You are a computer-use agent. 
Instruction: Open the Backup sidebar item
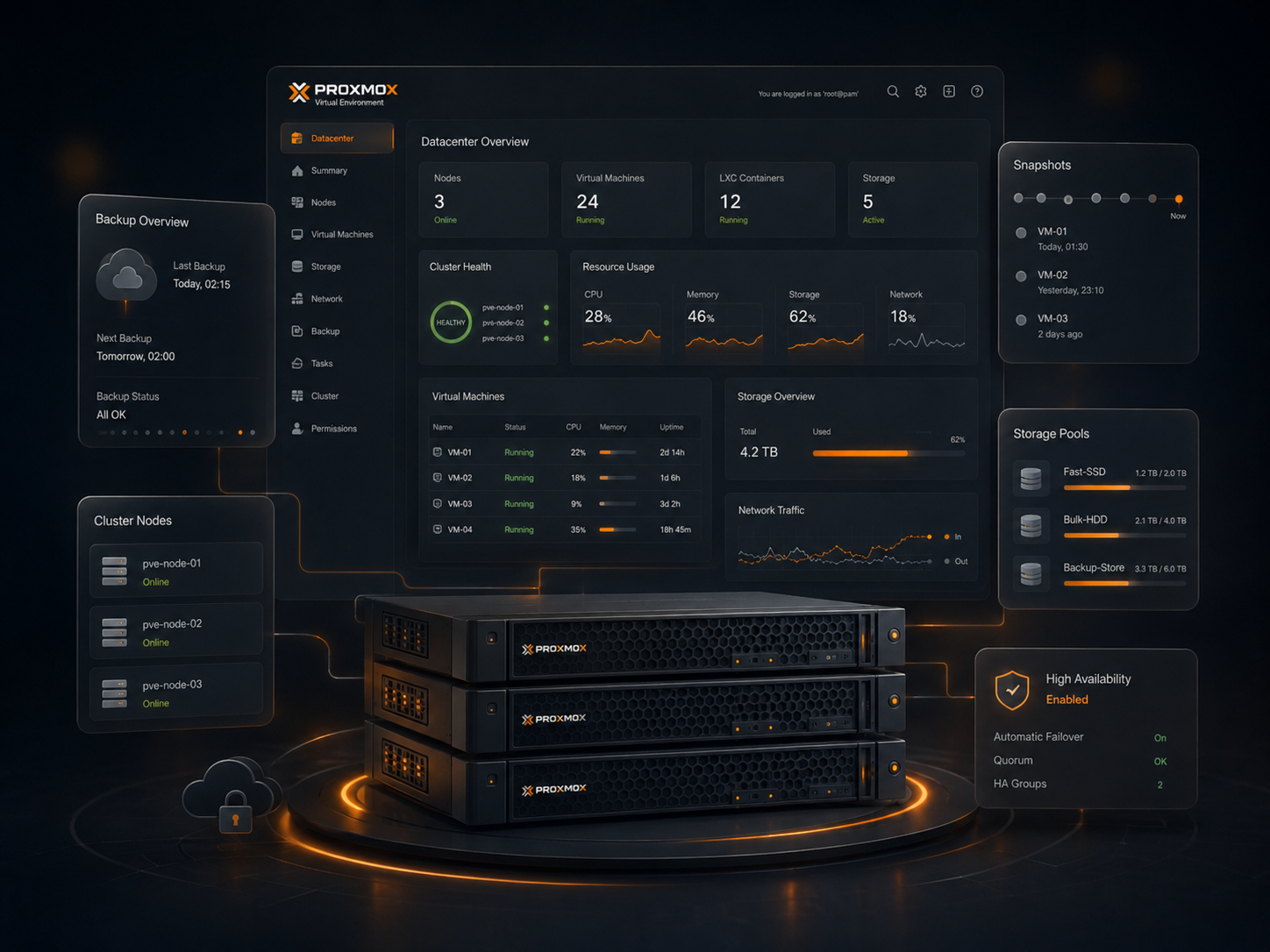tap(337, 331)
